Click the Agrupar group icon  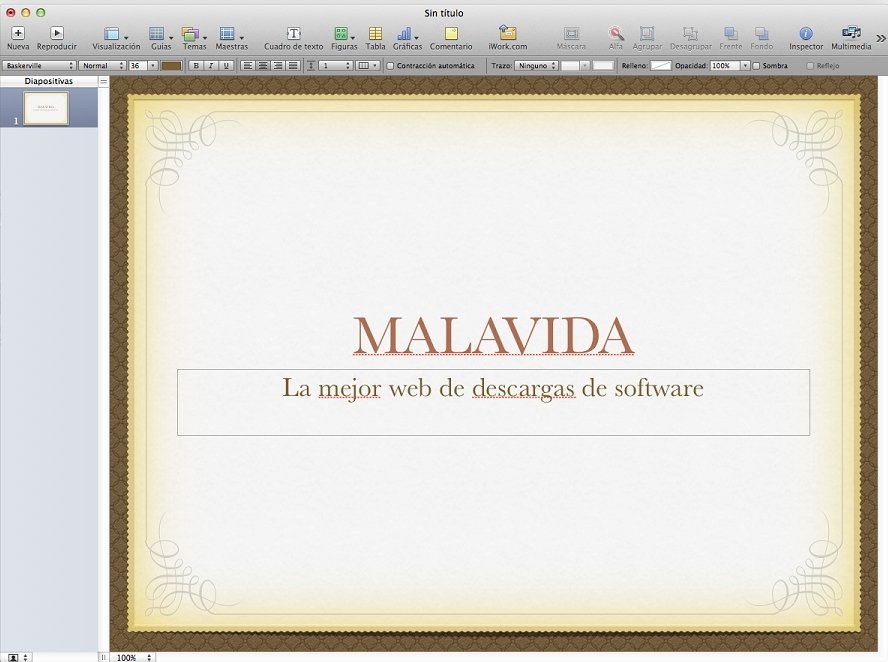click(x=647, y=38)
